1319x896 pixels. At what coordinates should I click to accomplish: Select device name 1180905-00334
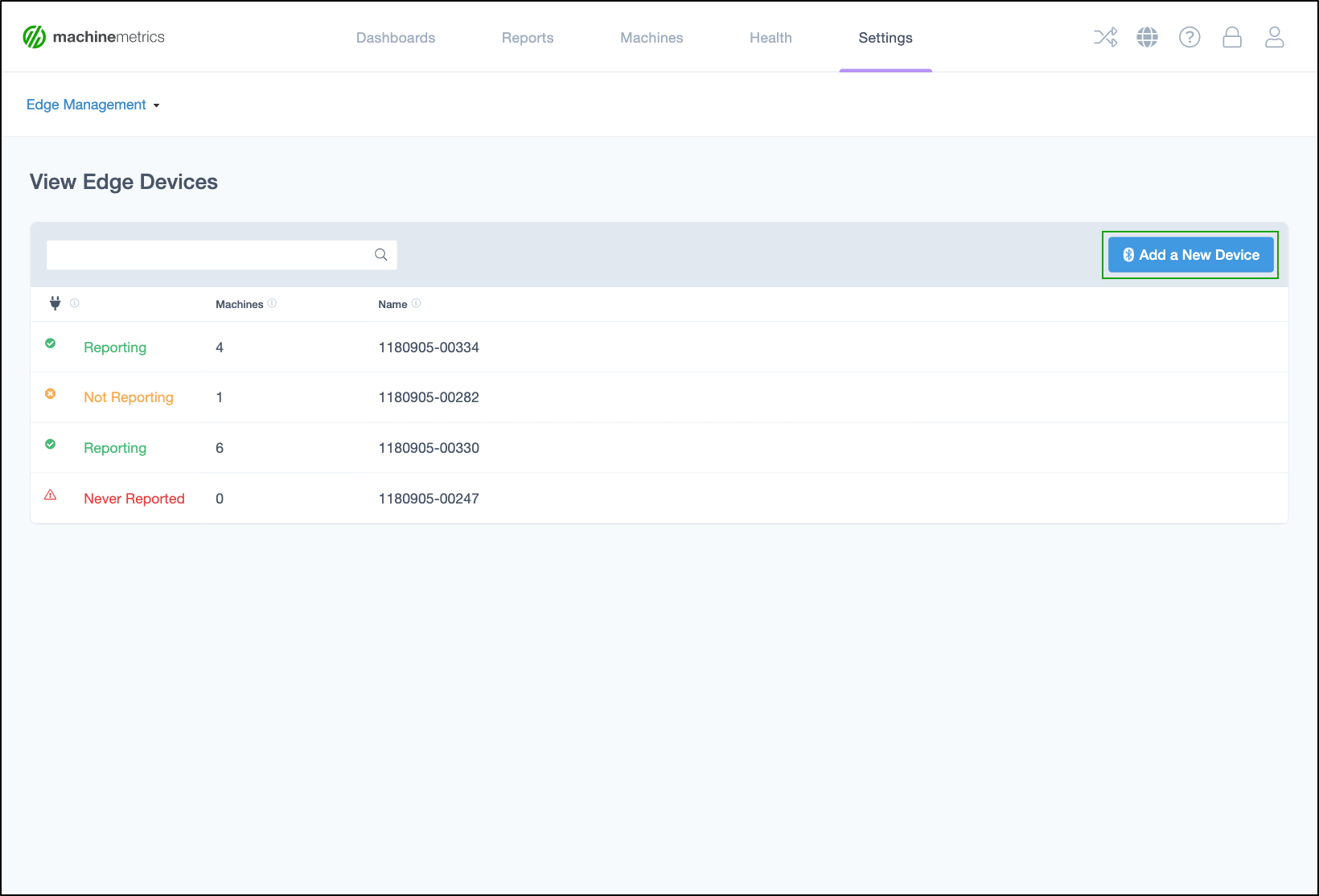[x=429, y=347]
